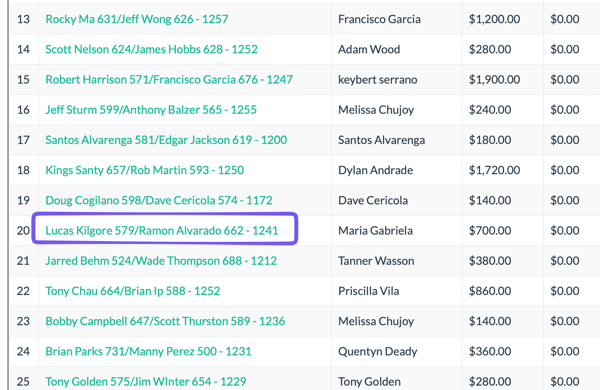Select the Quentyn Deady cell
The image size is (600, 390).
click(378, 352)
